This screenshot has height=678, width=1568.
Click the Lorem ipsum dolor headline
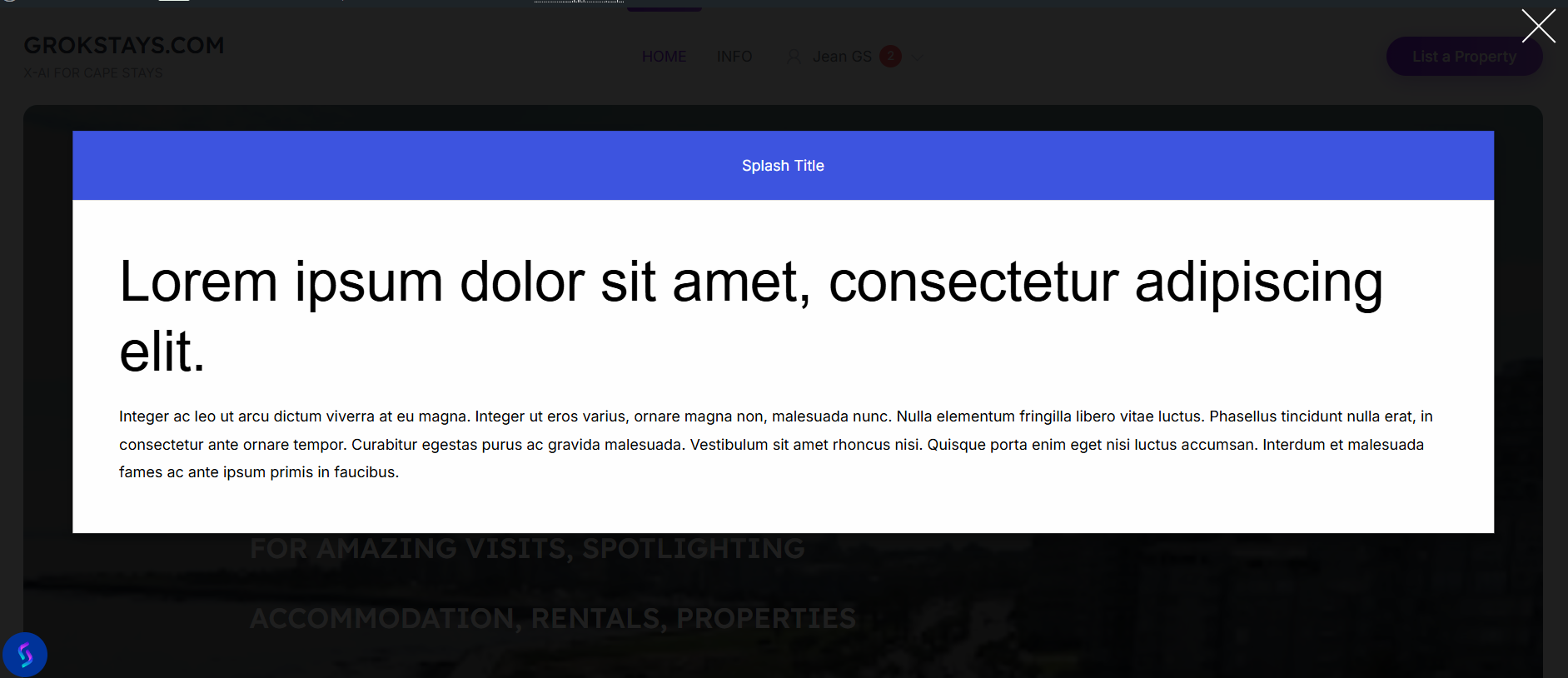click(749, 282)
